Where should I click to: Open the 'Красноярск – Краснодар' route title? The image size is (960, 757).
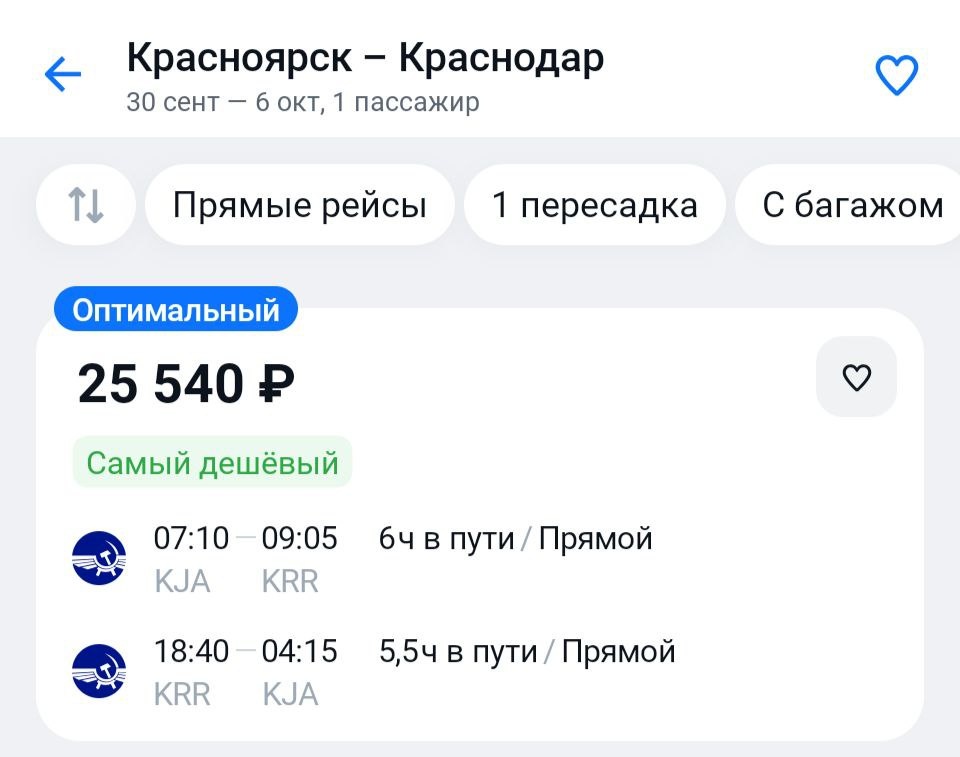[x=365, y=58]
